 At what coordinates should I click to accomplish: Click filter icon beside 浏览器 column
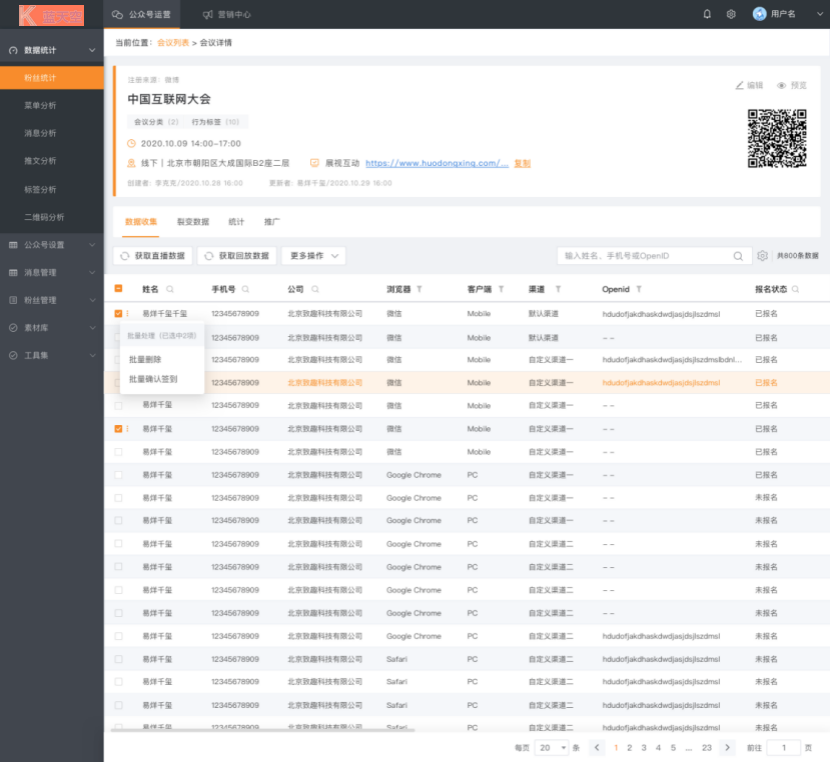[x=419, y=289]
